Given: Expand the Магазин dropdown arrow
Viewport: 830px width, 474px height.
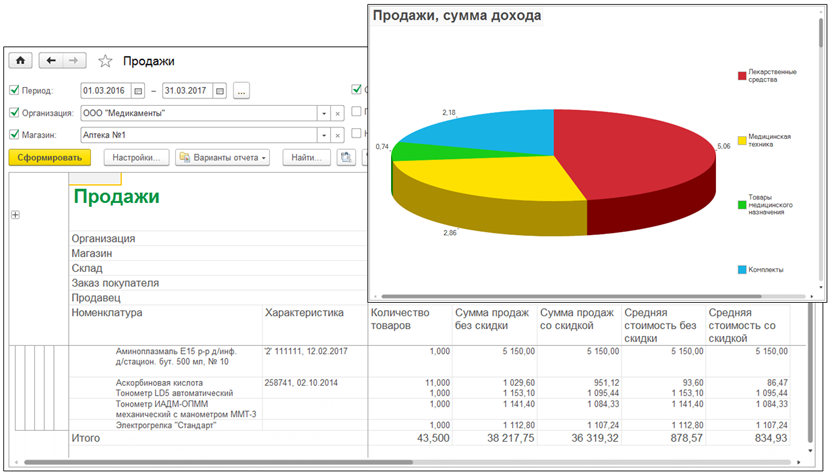Looking at the screenshot, I should pyautogui.click(x=323, y=135).
